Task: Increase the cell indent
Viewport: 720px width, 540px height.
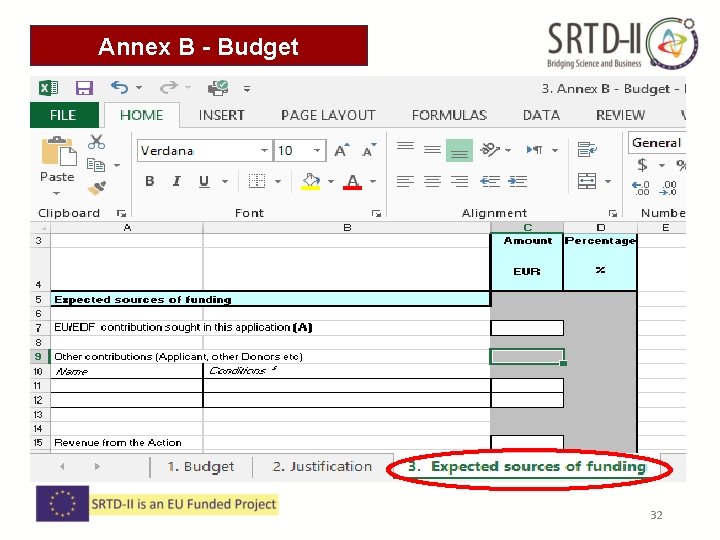Action: (518, 181)
